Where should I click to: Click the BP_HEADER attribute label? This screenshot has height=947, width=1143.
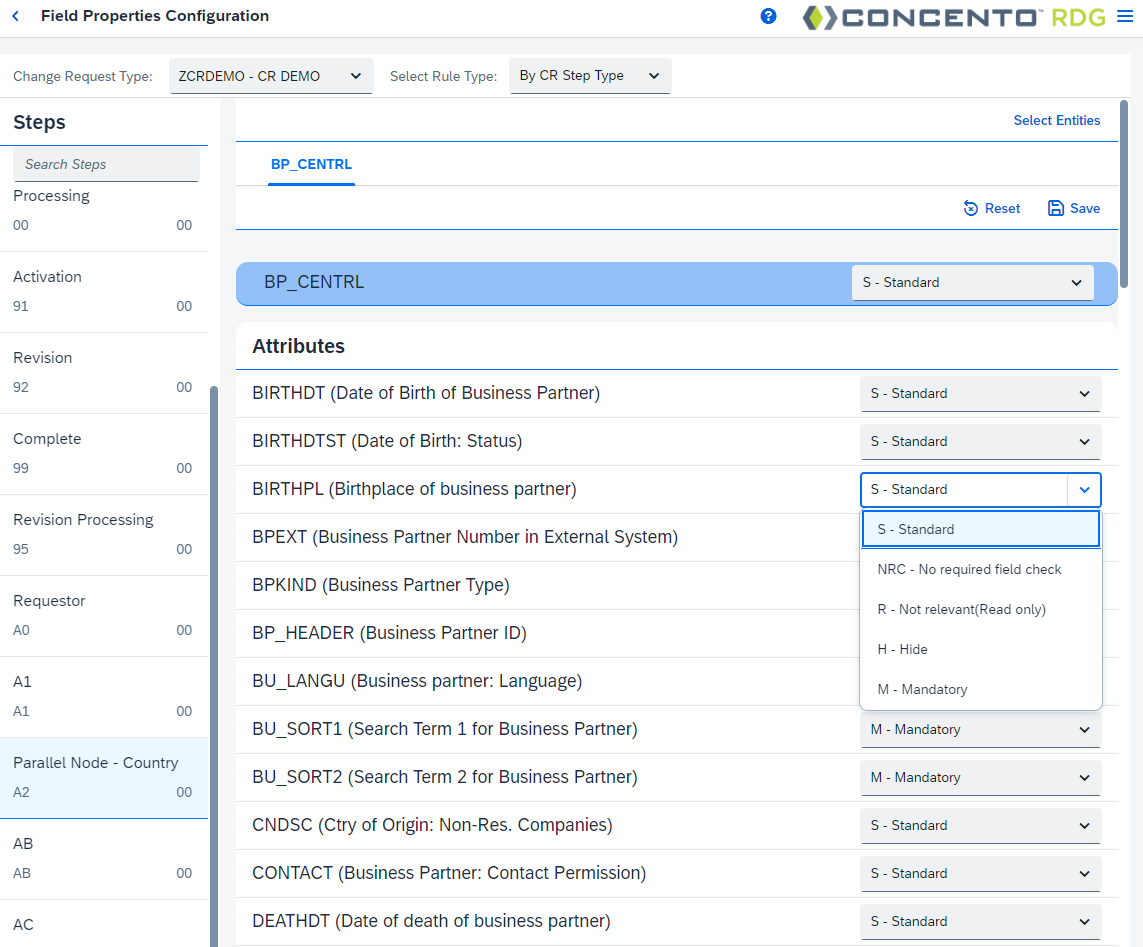[x=389, y=633]
